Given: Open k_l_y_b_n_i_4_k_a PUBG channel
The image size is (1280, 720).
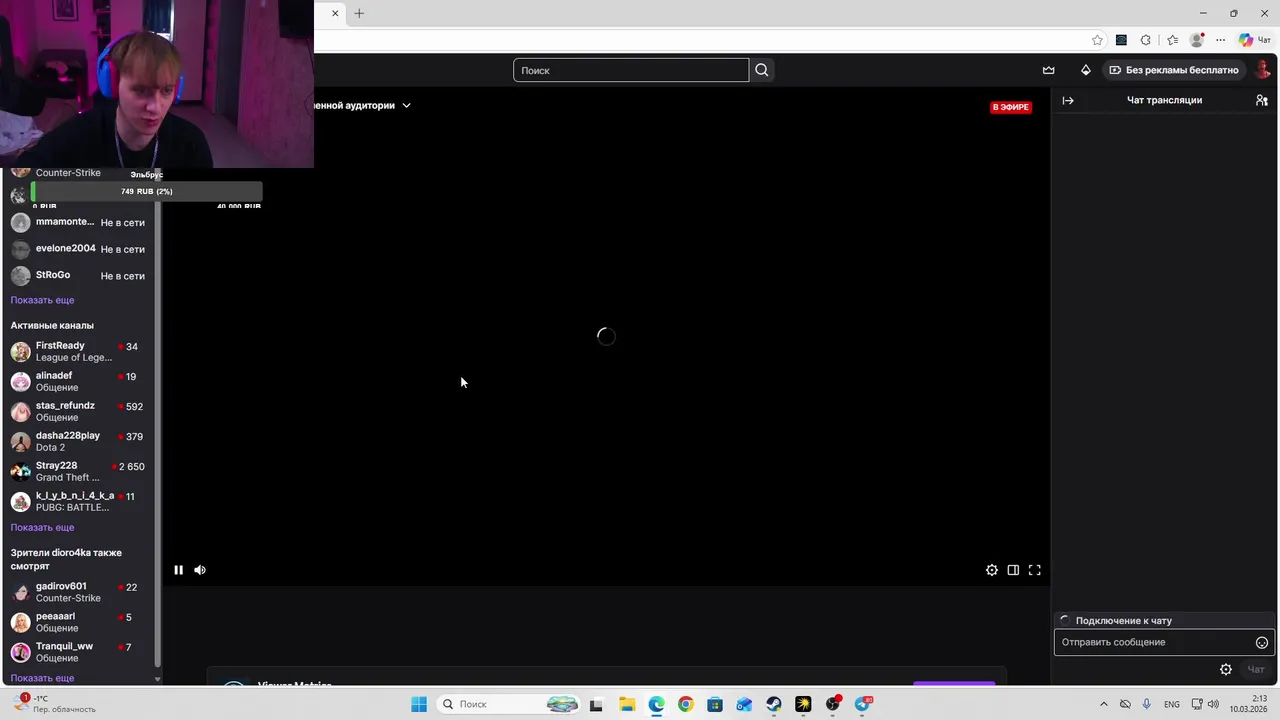Looking at the screenshot, I should tap(78, 502).
